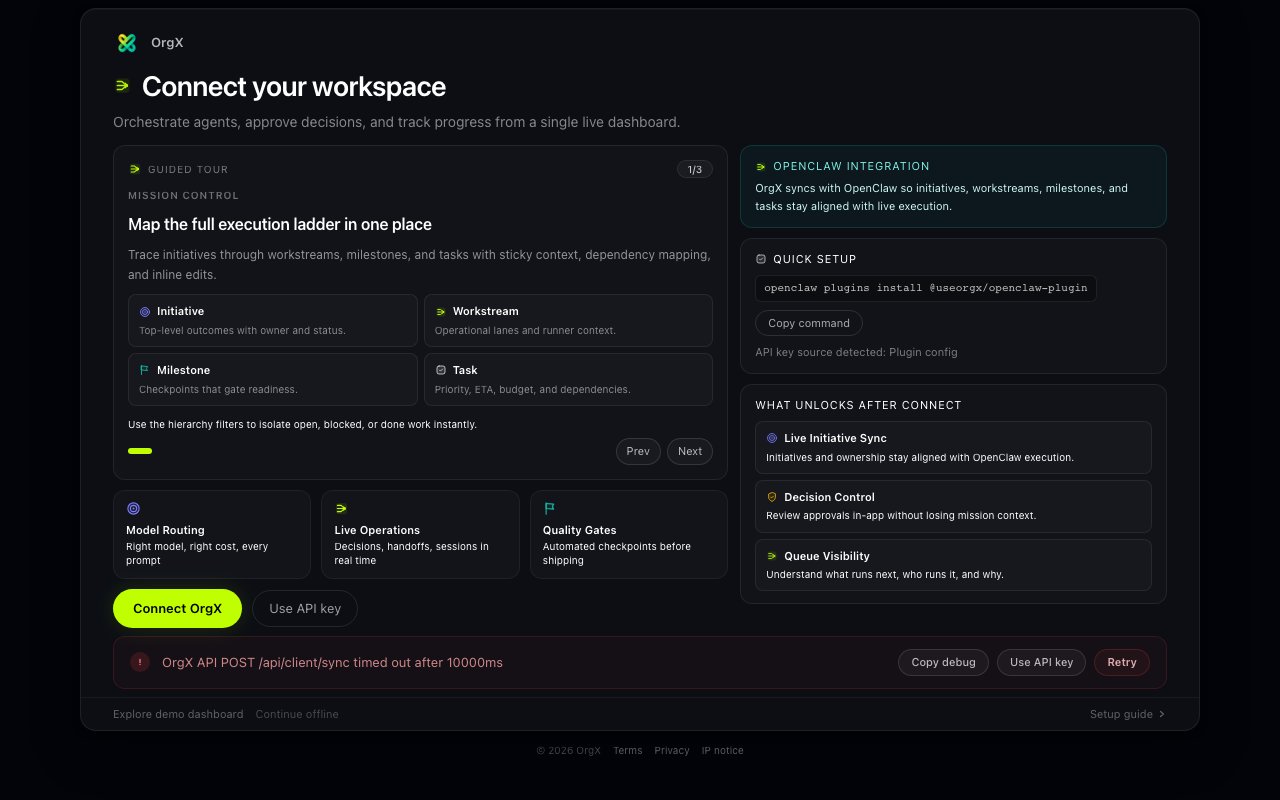Click the MISSION CONTROL label
Screen dimensions: 1280x800
coord(184,195)
